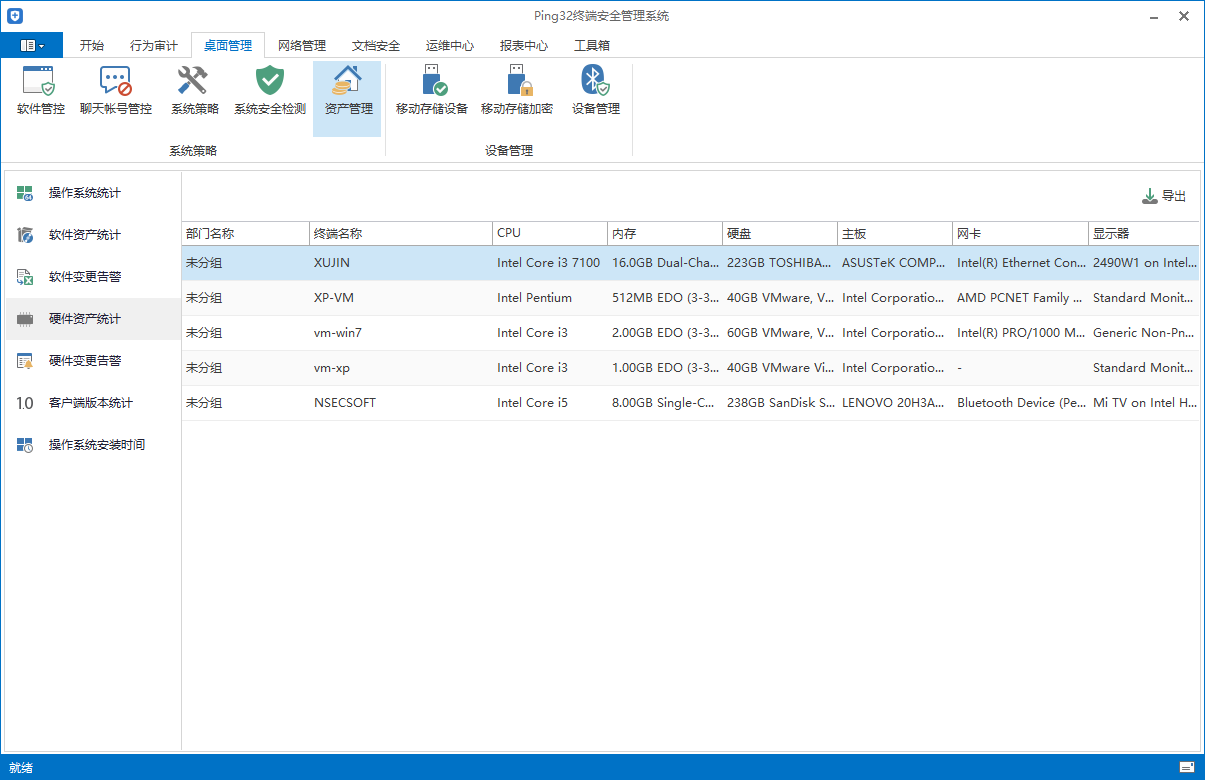This screenshot has width=1205, height=780.
Task: Select 硬件资产统计 in sidebar
Action: pyautogui.click(x=93, y=319)
